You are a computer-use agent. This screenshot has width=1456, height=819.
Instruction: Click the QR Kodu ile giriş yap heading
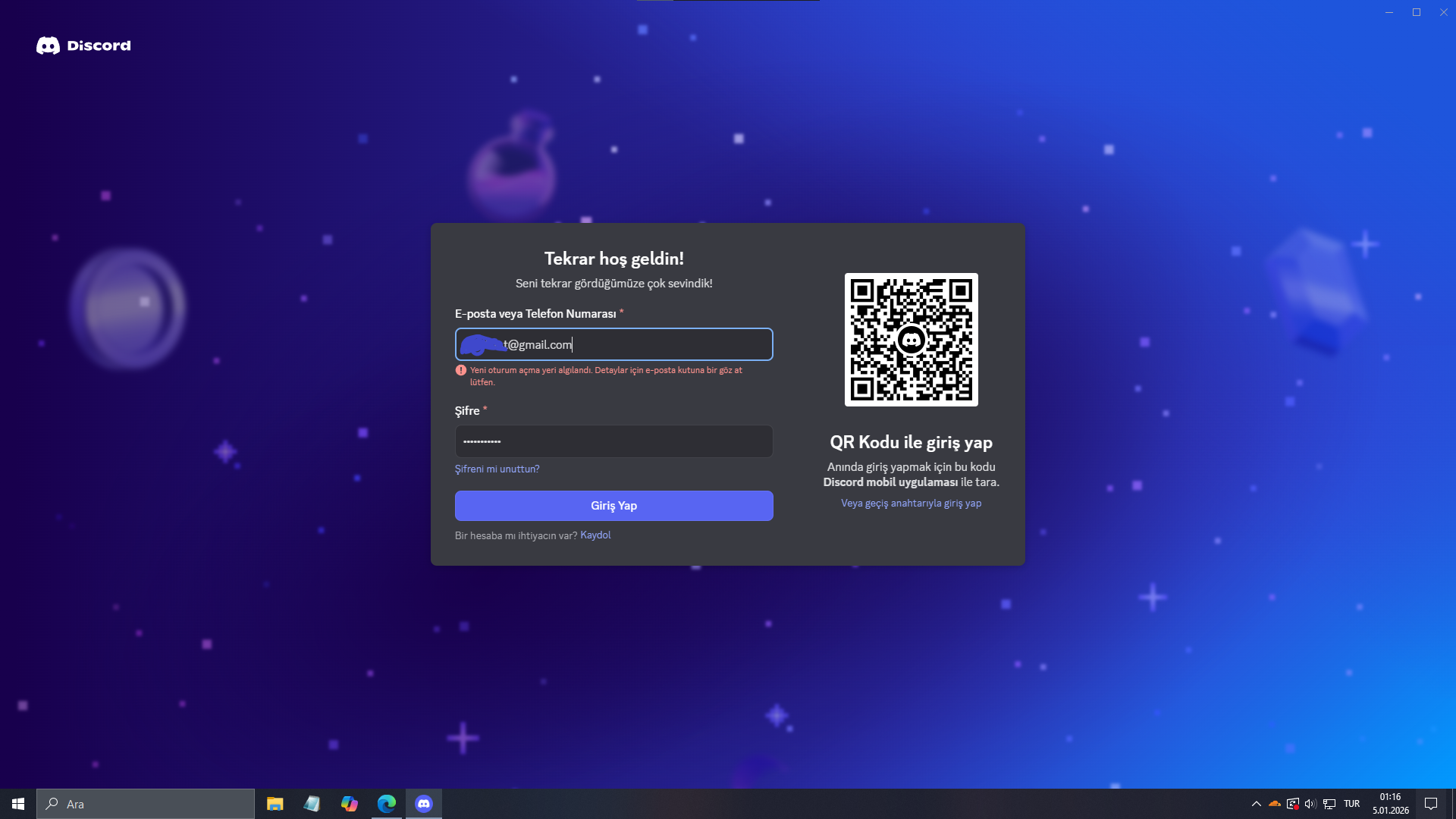pyautogui.click(x=911, y=443)
